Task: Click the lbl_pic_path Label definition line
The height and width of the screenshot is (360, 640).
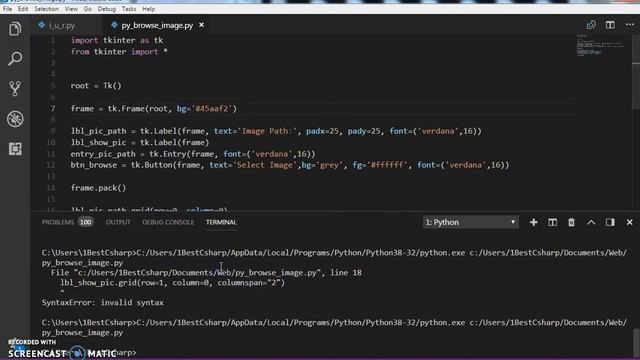Action: 276,131
